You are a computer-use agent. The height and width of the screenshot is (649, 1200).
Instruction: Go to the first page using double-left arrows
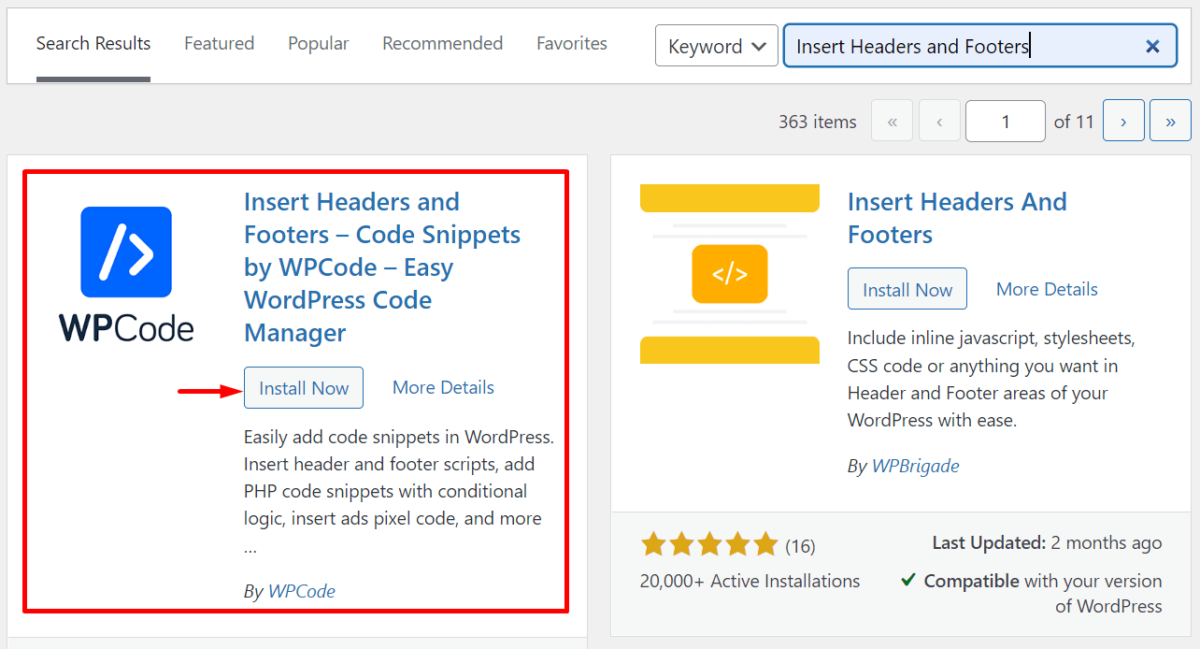click(892, 120)
